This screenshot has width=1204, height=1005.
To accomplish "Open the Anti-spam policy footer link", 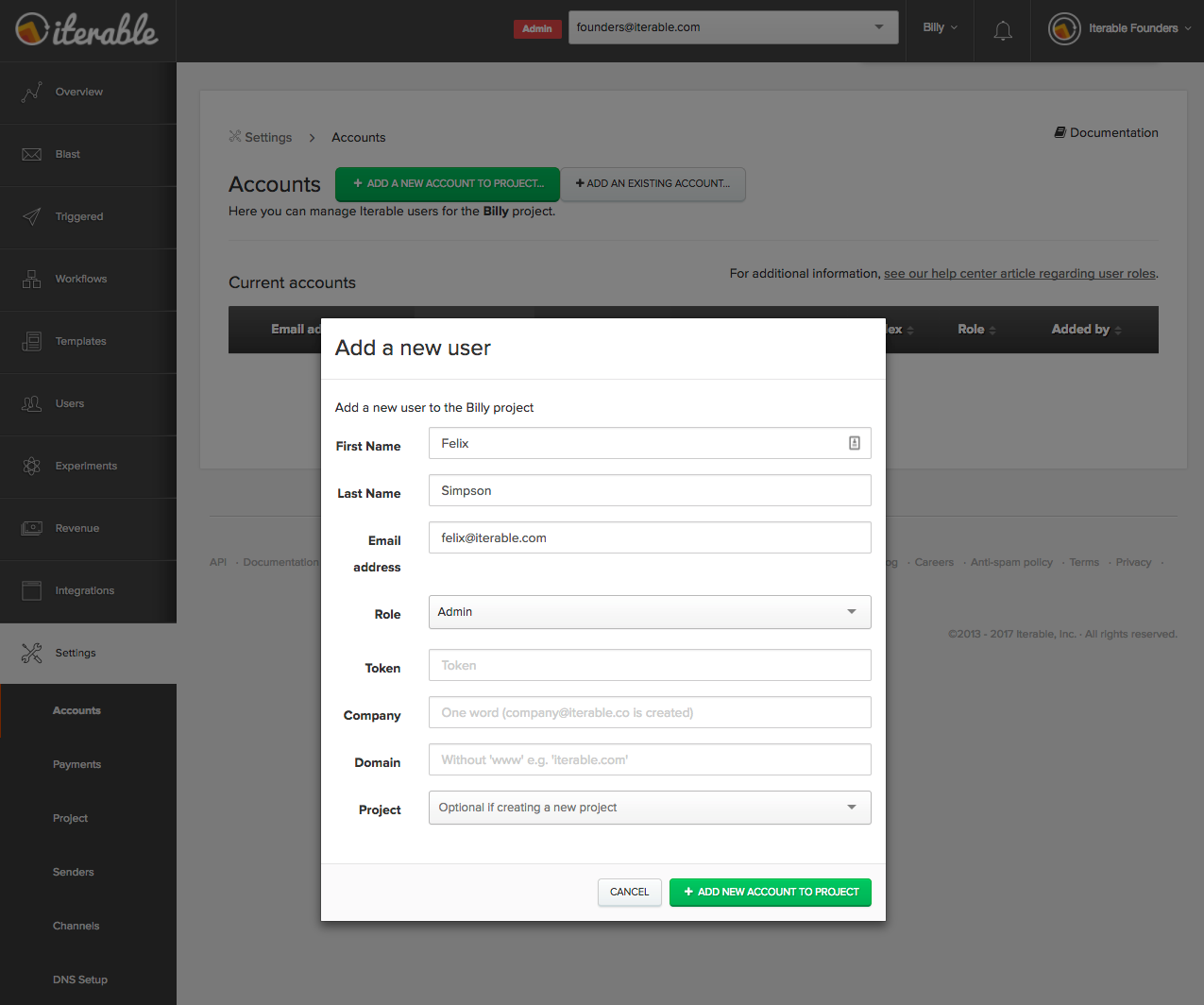I will (1011, 562).
